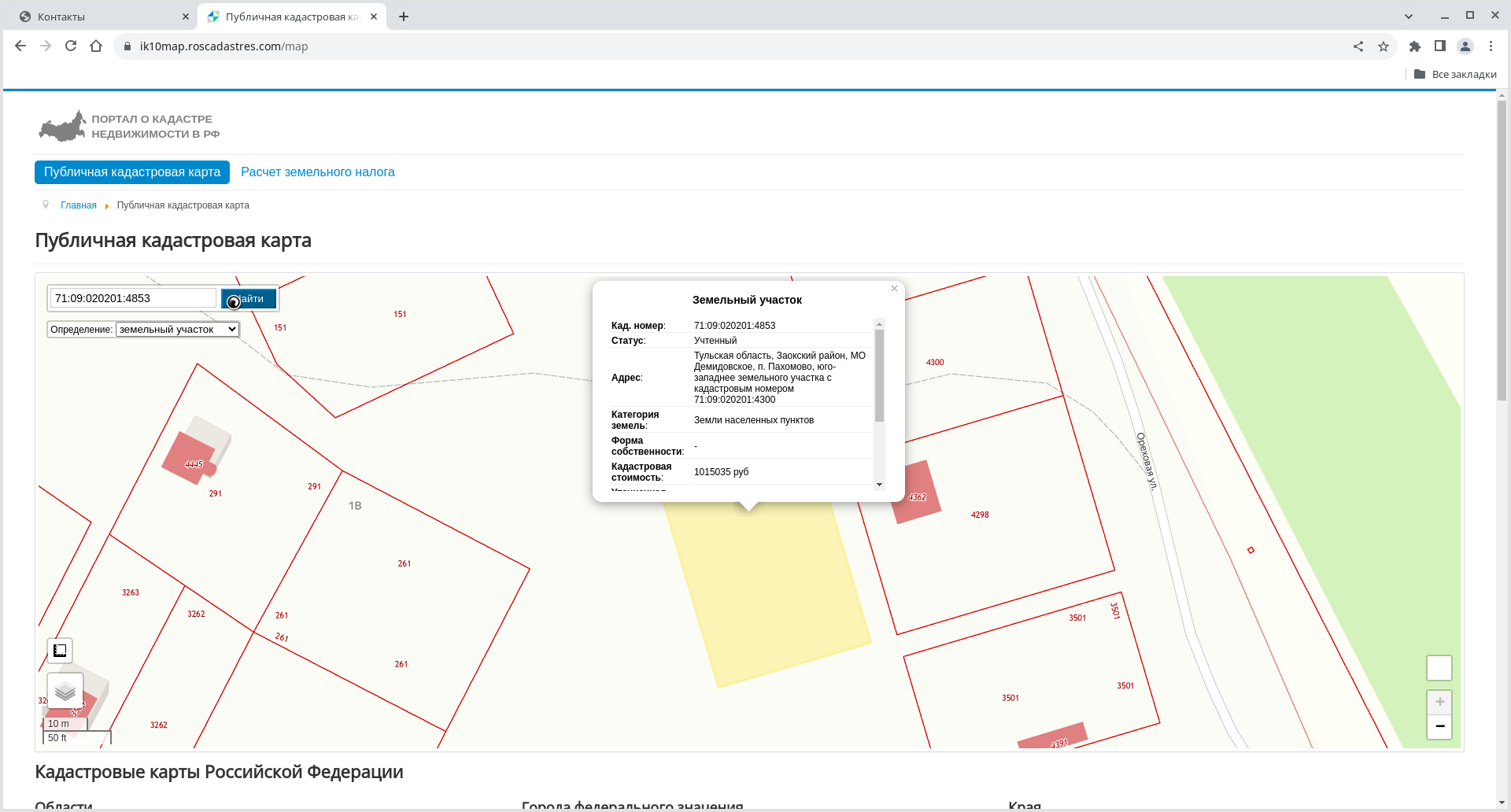Screen dimensions: 1511x812
Task: Open the Chrome three-dot menu
Action: click(1491, 46)
